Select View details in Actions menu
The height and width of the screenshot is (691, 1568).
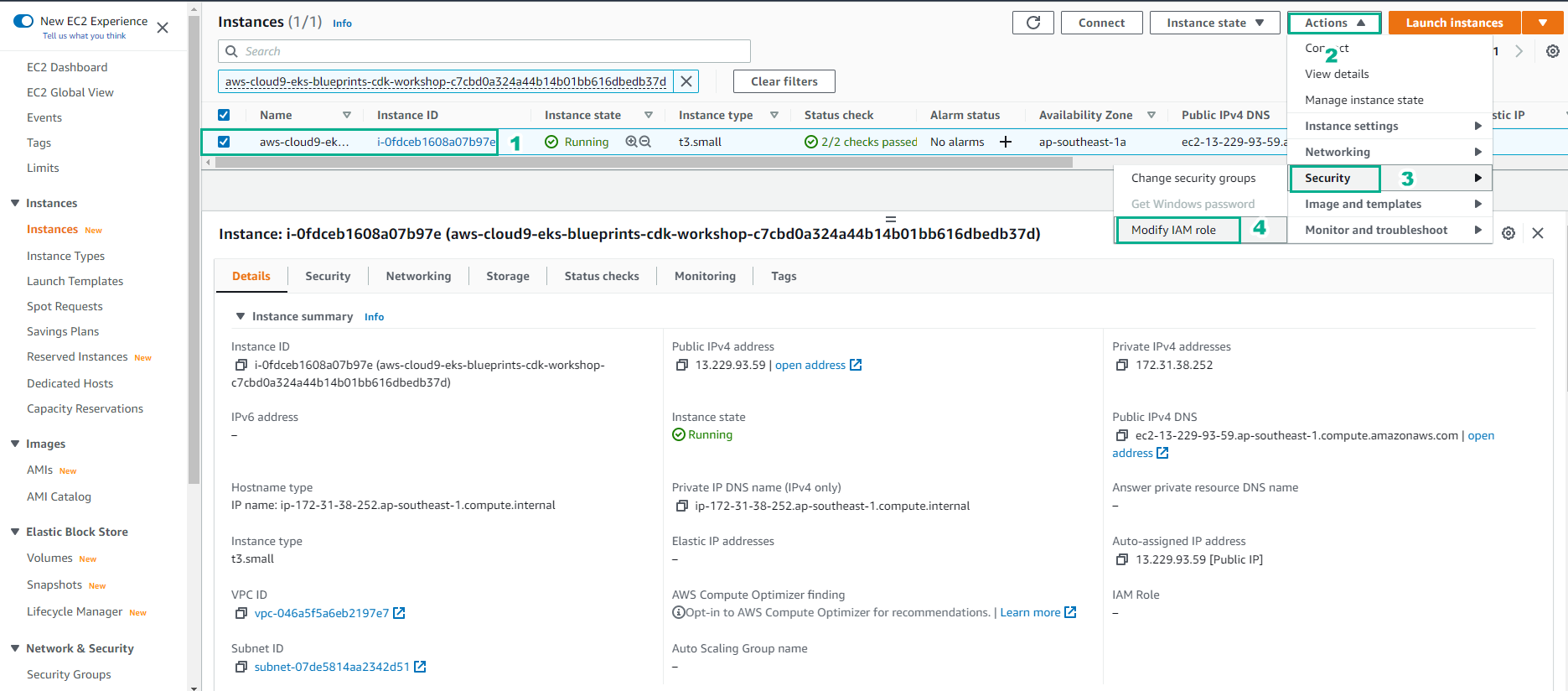[x=1389, y=74]
